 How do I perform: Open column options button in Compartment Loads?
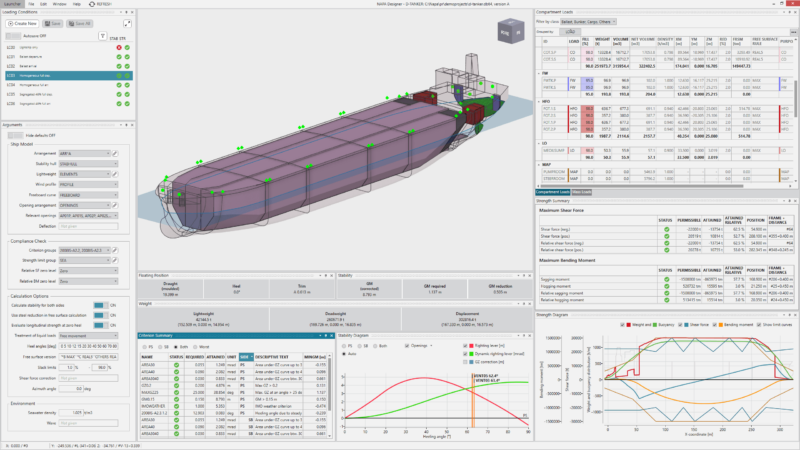(x=793, y=32)
